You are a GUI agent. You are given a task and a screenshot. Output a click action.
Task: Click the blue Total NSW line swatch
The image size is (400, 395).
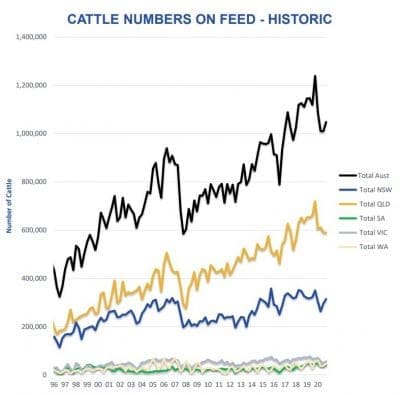348,190
